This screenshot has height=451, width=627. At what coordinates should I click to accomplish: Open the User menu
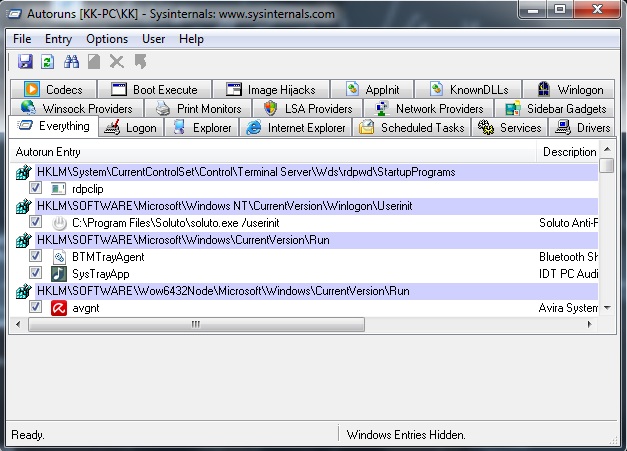click(154, 39)
